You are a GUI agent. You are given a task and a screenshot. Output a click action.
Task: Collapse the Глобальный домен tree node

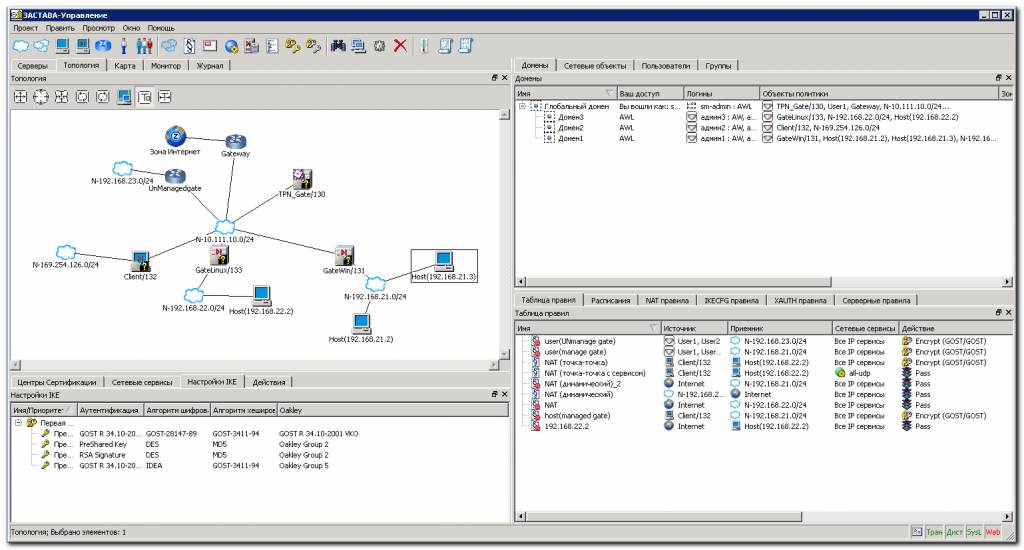tap(522, 105)
